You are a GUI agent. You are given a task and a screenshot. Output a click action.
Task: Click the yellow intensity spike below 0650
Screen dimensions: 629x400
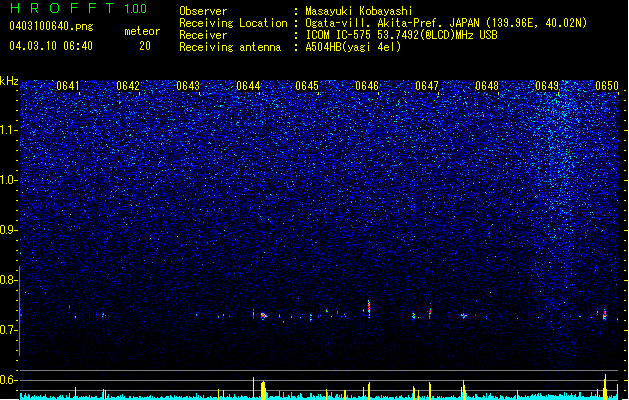[x=605, y=387]
